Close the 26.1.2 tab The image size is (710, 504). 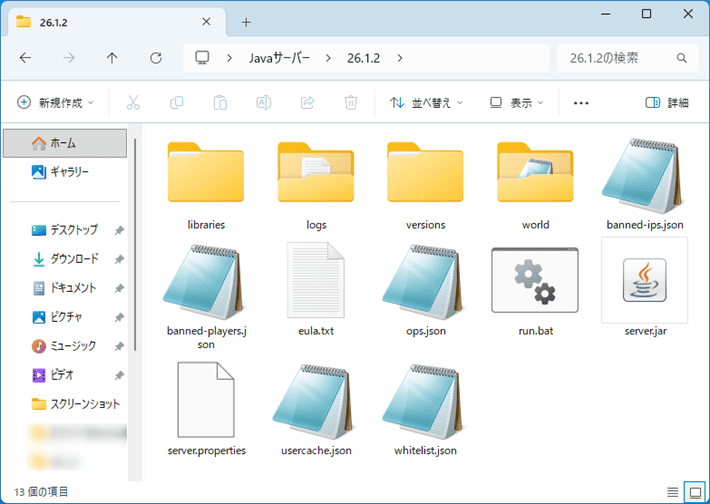point(206,22)
